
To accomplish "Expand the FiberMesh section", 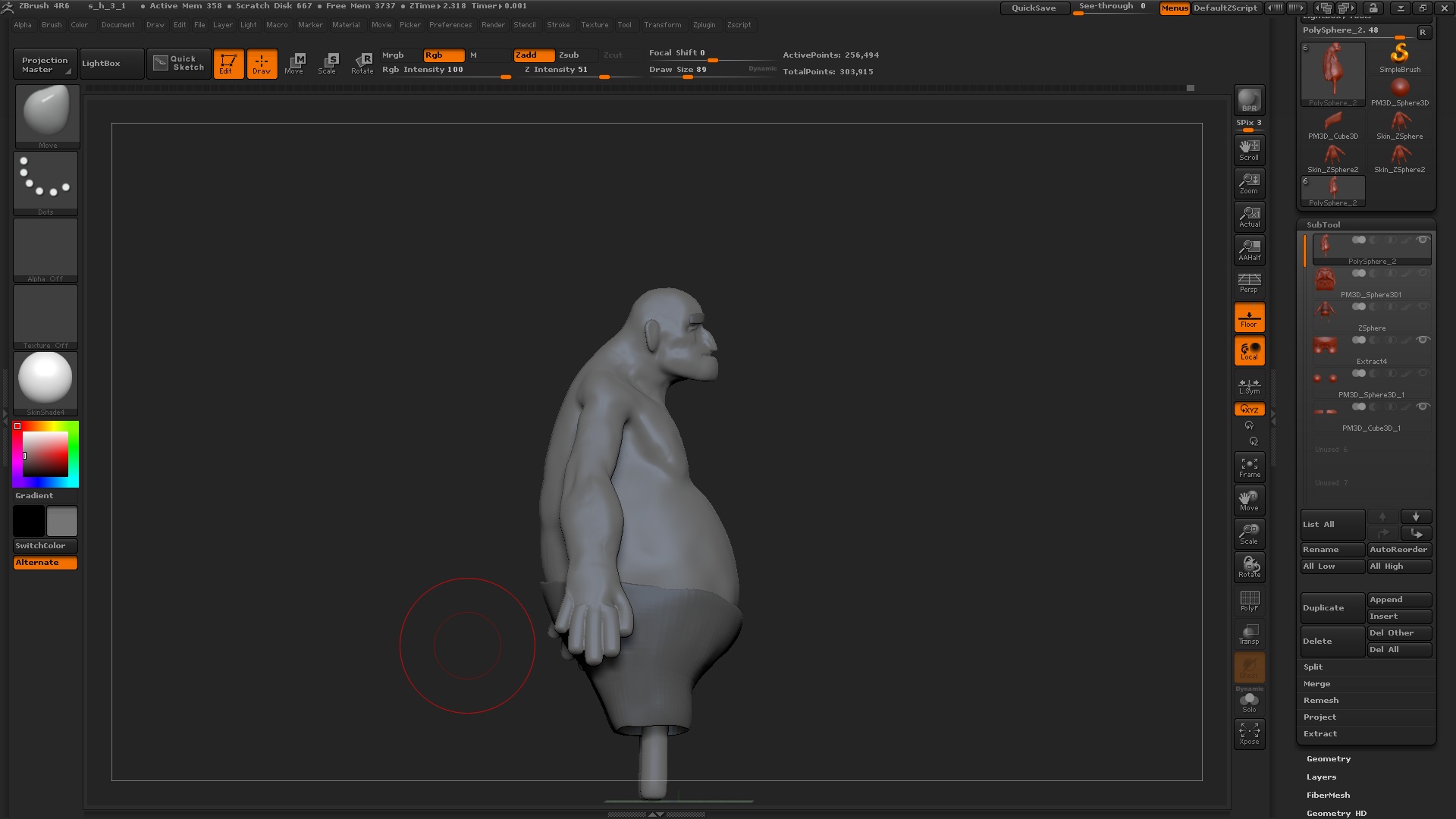I will pos(1328,795).
